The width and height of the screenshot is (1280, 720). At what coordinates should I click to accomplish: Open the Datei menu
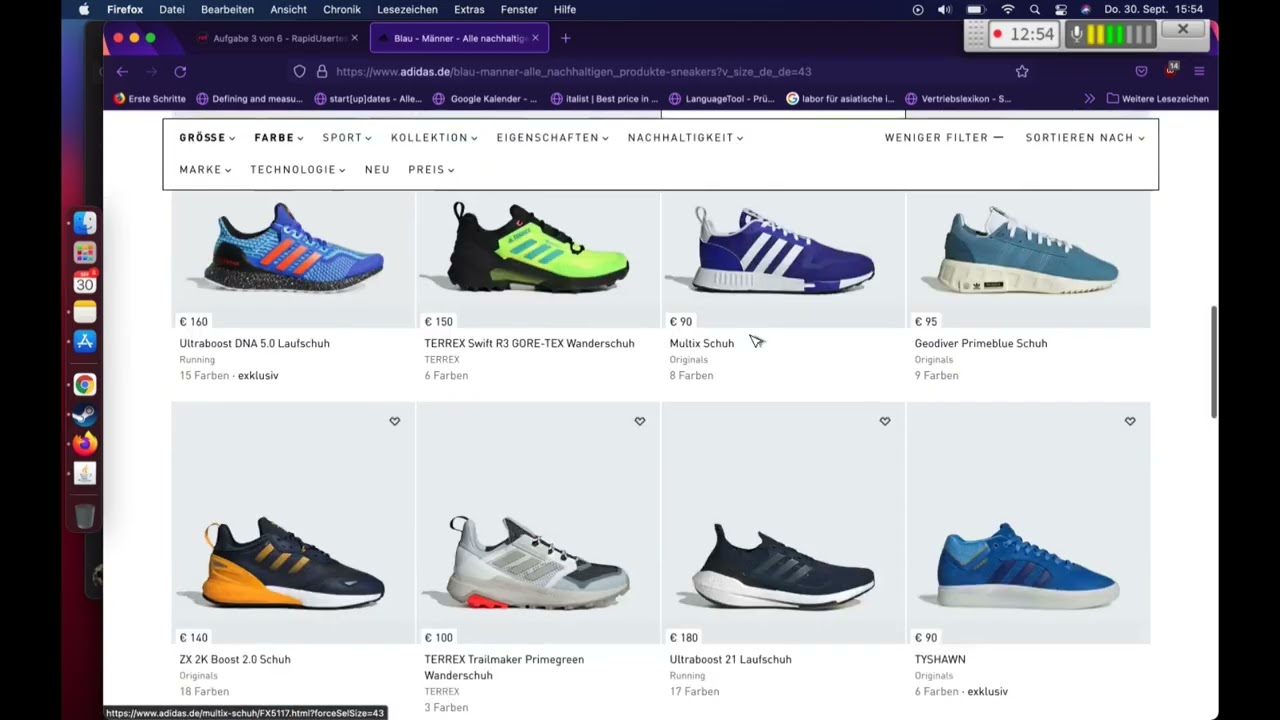[x=172, y=9]
